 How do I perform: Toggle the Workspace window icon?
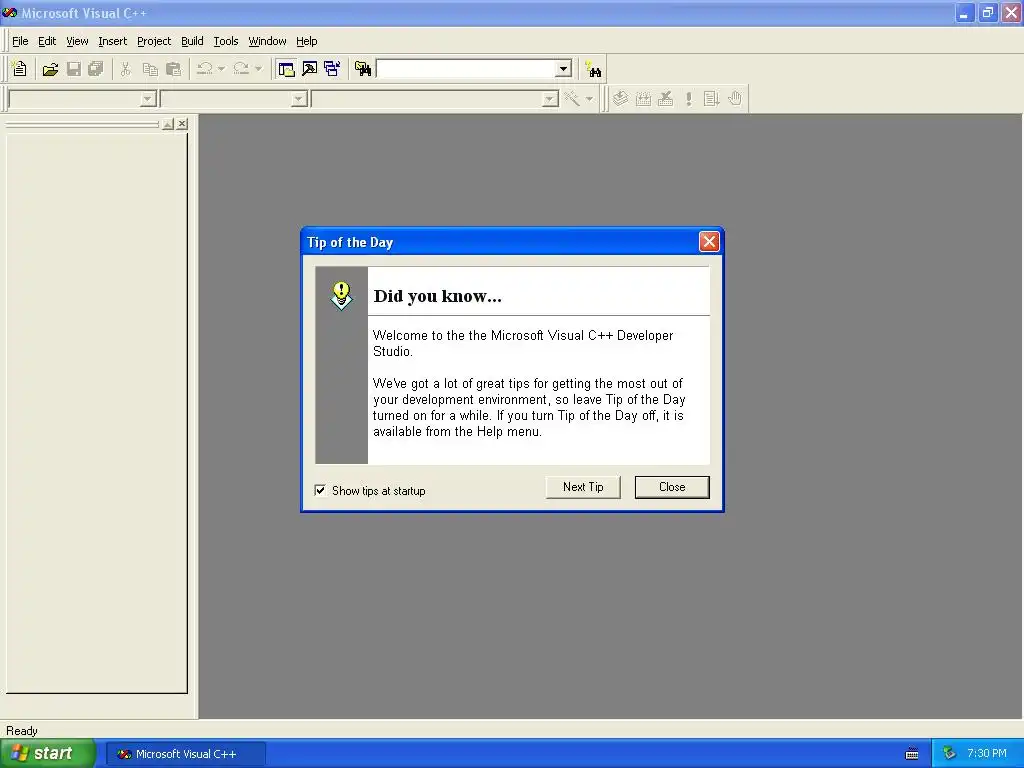[x=286, y=69]
